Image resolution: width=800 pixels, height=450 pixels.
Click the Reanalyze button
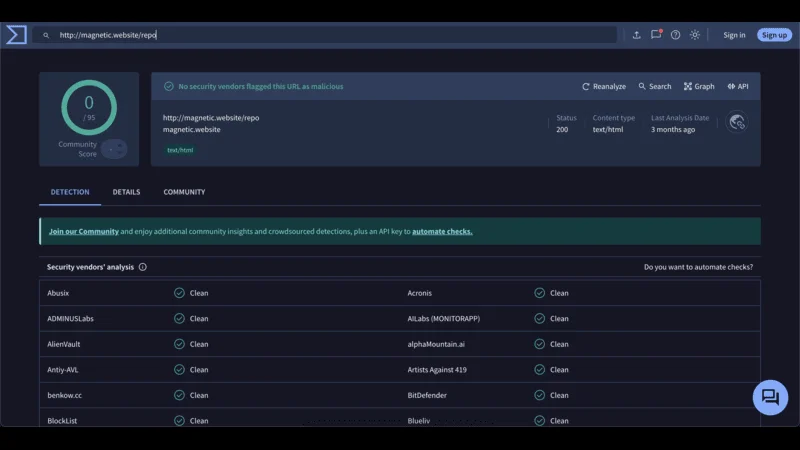pyautogui.click(x=604, y=87)
